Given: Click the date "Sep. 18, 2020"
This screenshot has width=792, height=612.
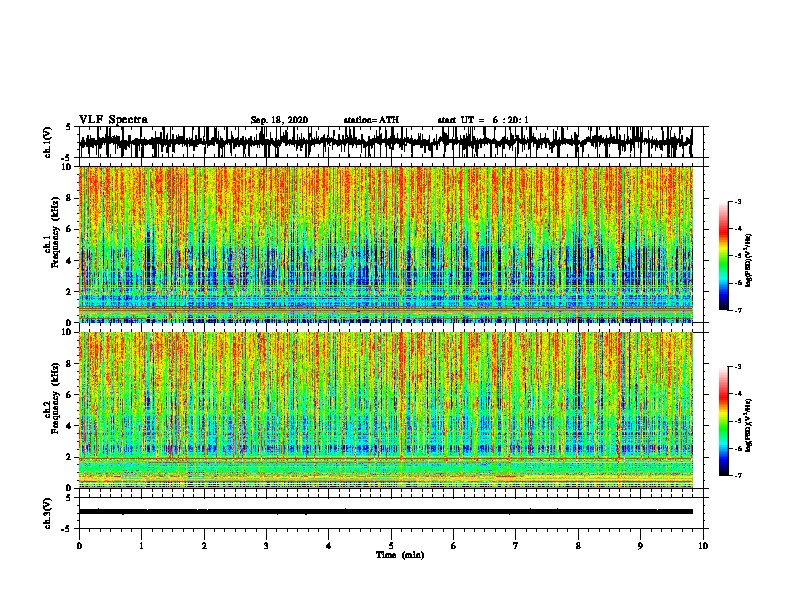Looking at the screenshot, I should pyautogui.click(x=279, y=120).
